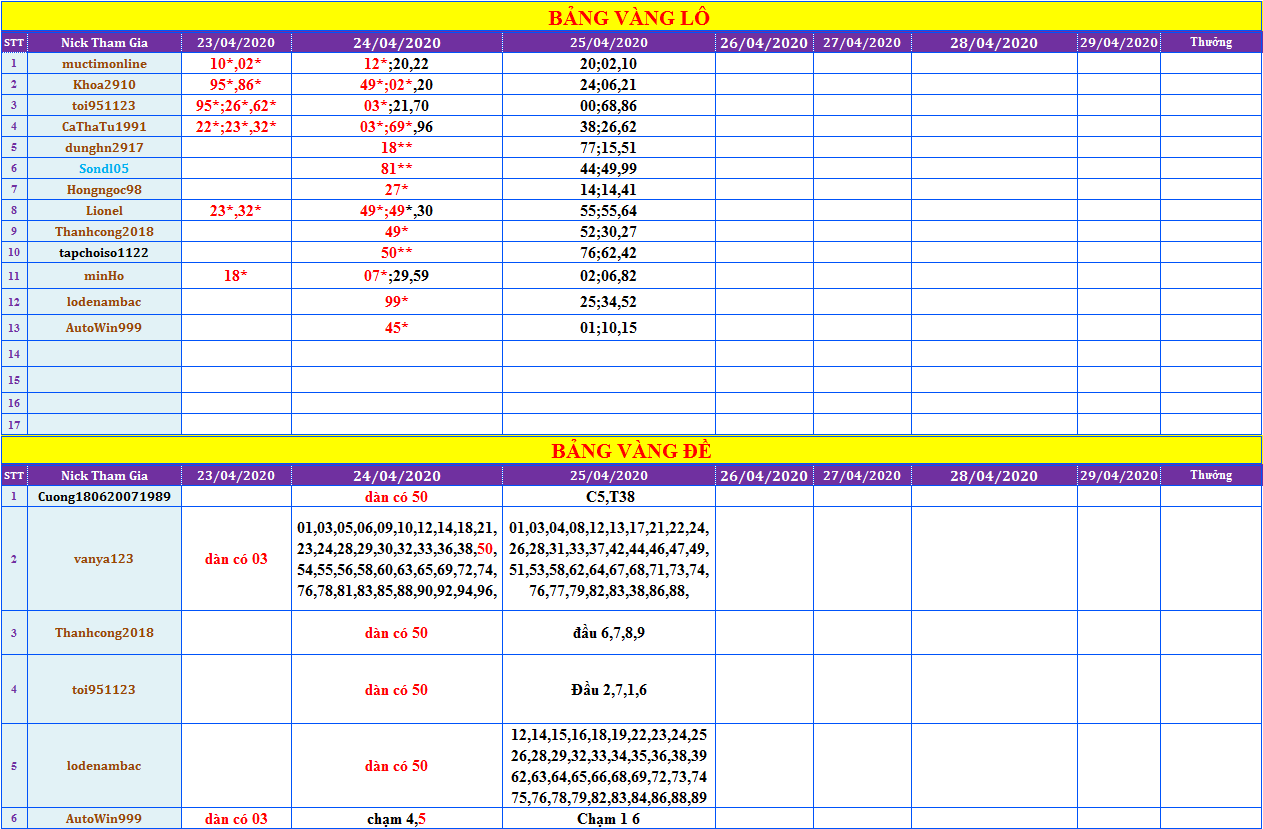This screenshot has height=829, width=1263.
Task: Select 'toi951123' in the Lô table
Action: [104, 105]
